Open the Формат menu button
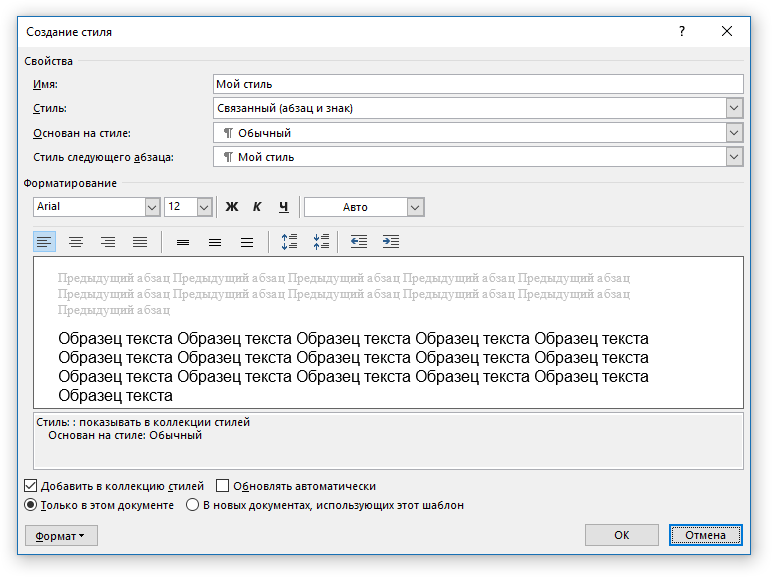 click(x=61, y=536)
